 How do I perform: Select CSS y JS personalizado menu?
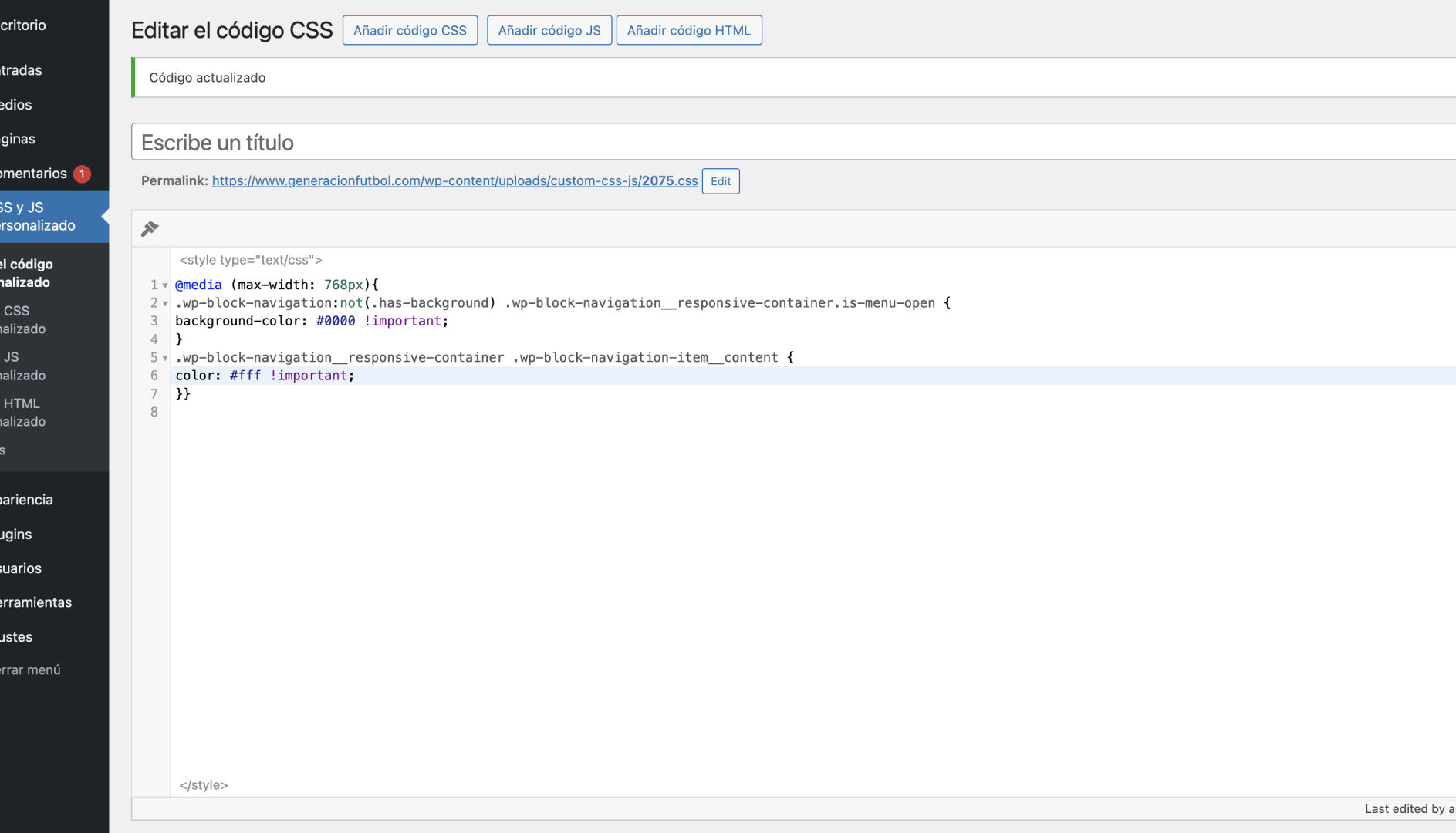click(54, 217)
